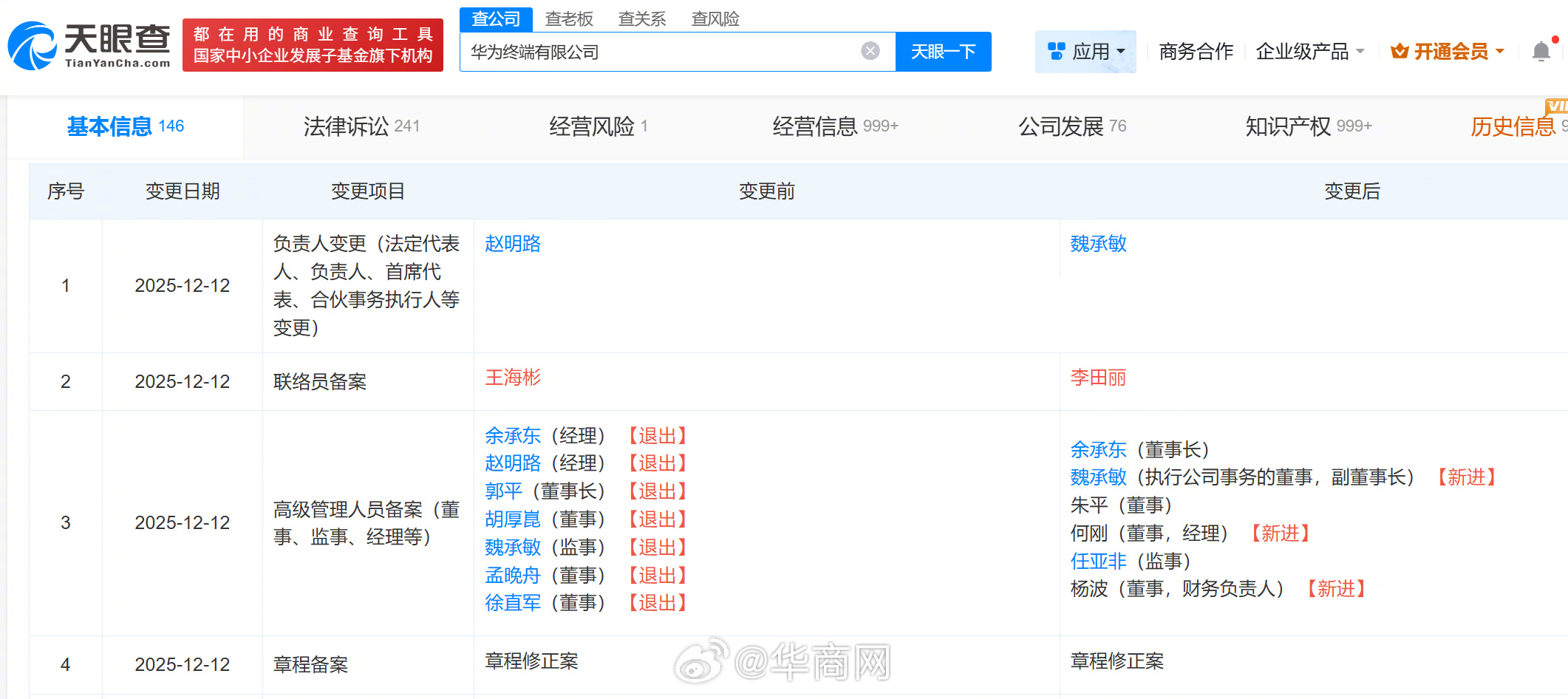This screenshot has height=699, width=1568.
Task: Expand the 企业级产品 dropdown
Action: click(x=1310, y=52)
